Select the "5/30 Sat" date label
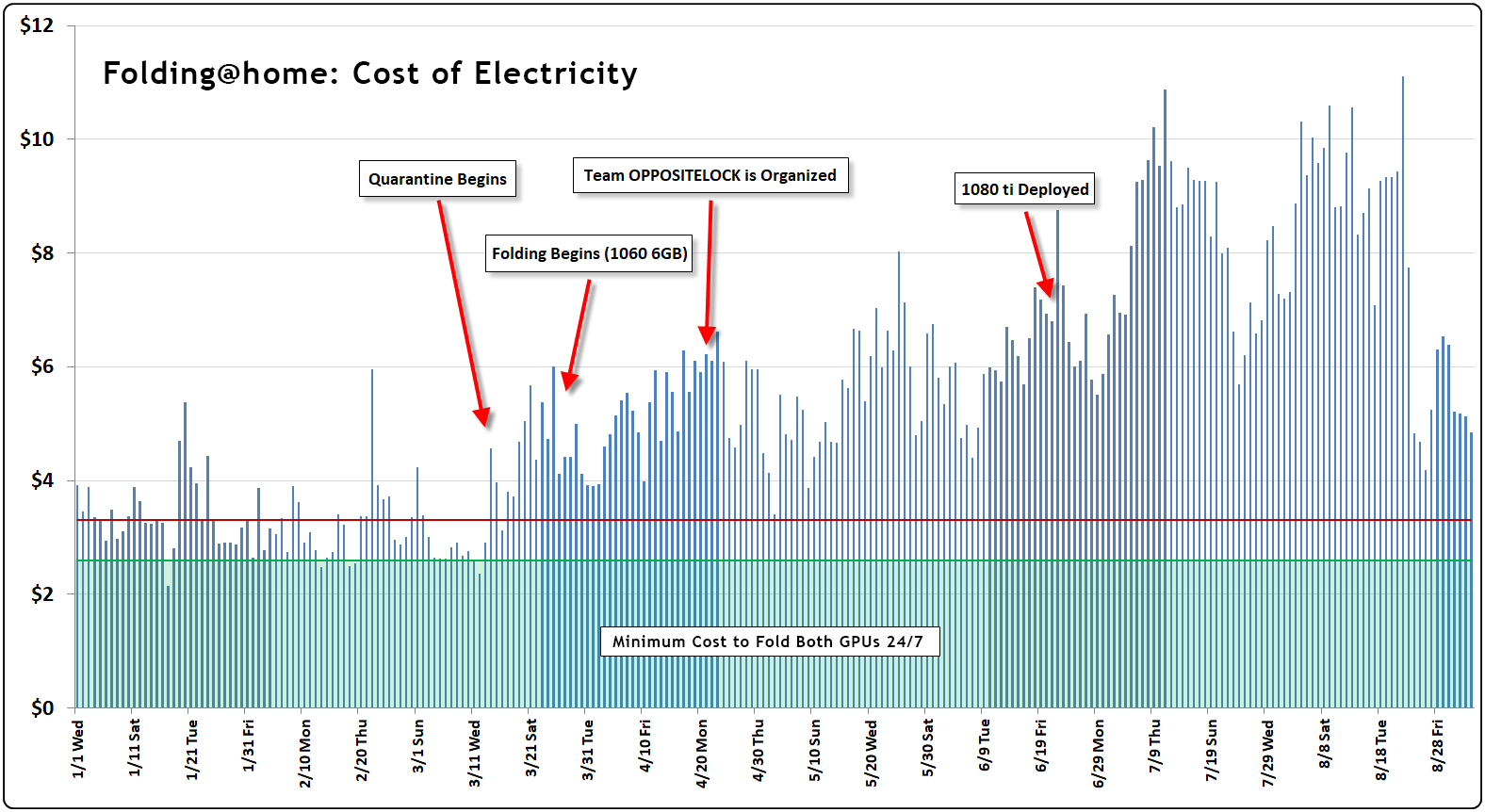The image size is (1485, 812). [x=928, y=748]
